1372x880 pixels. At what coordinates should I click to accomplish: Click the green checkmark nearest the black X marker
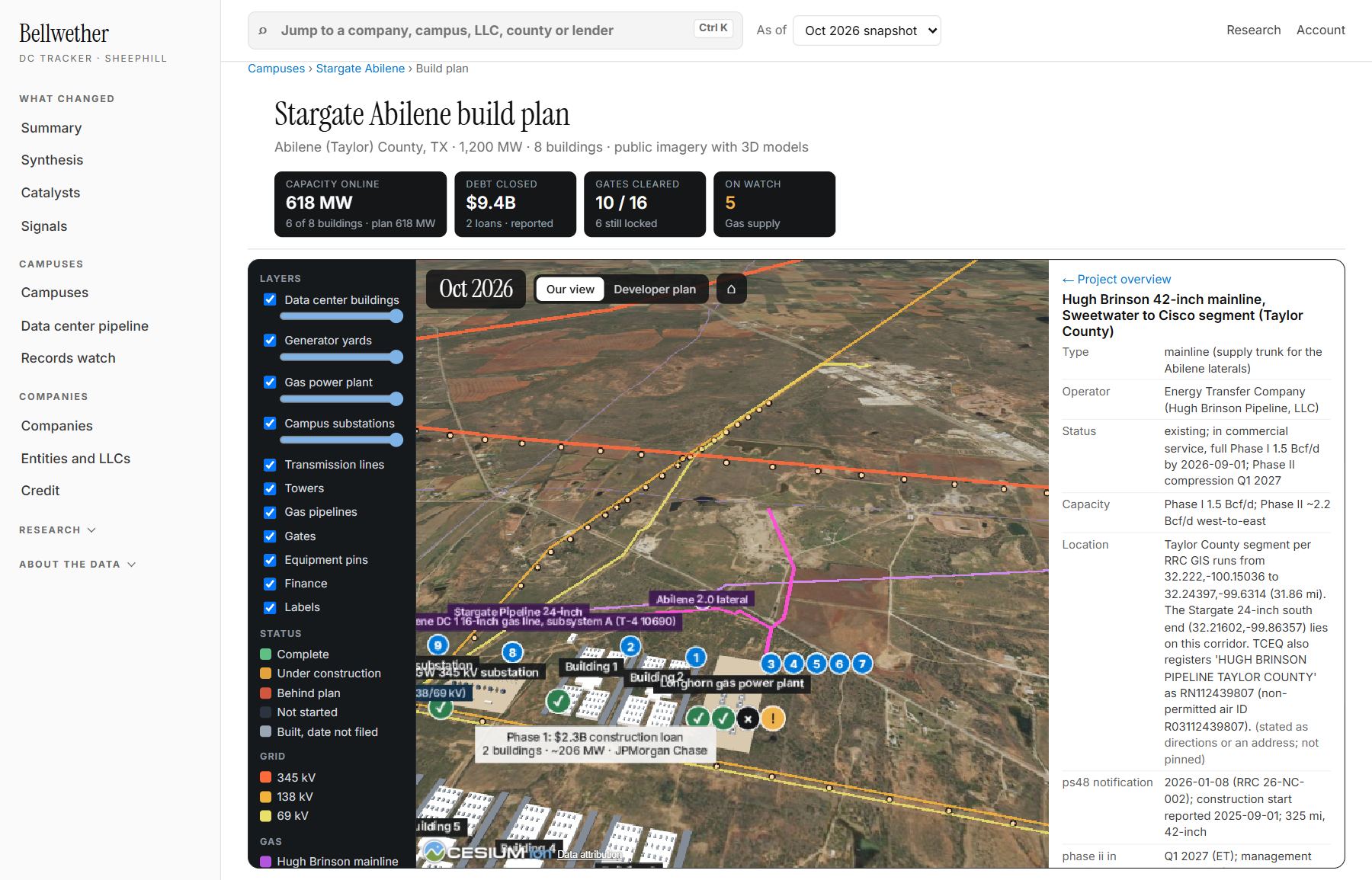(723, 718)
